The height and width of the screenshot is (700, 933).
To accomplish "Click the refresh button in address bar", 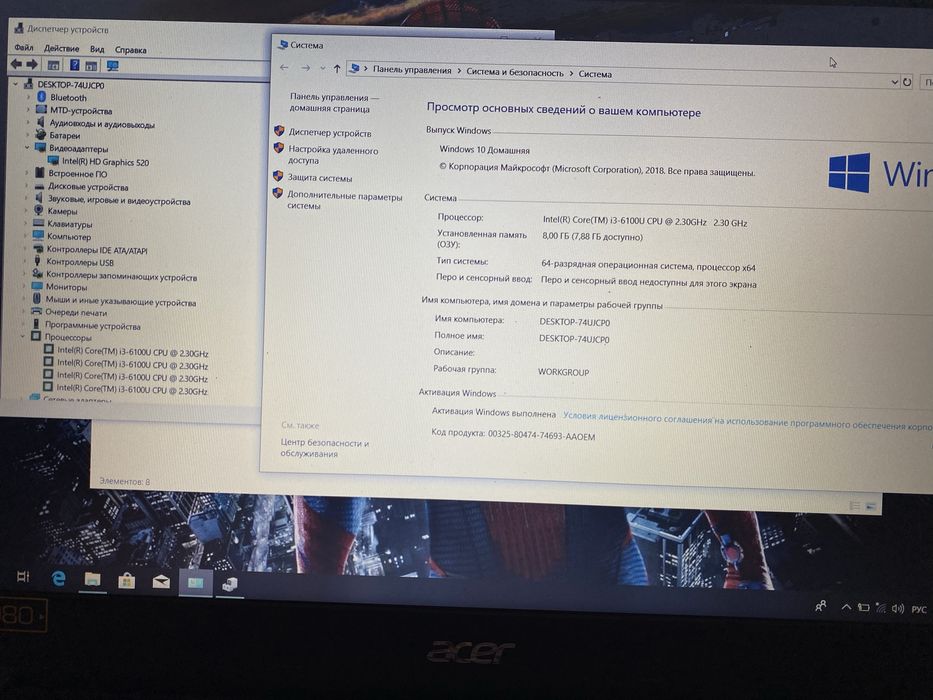I will [907, 82].
